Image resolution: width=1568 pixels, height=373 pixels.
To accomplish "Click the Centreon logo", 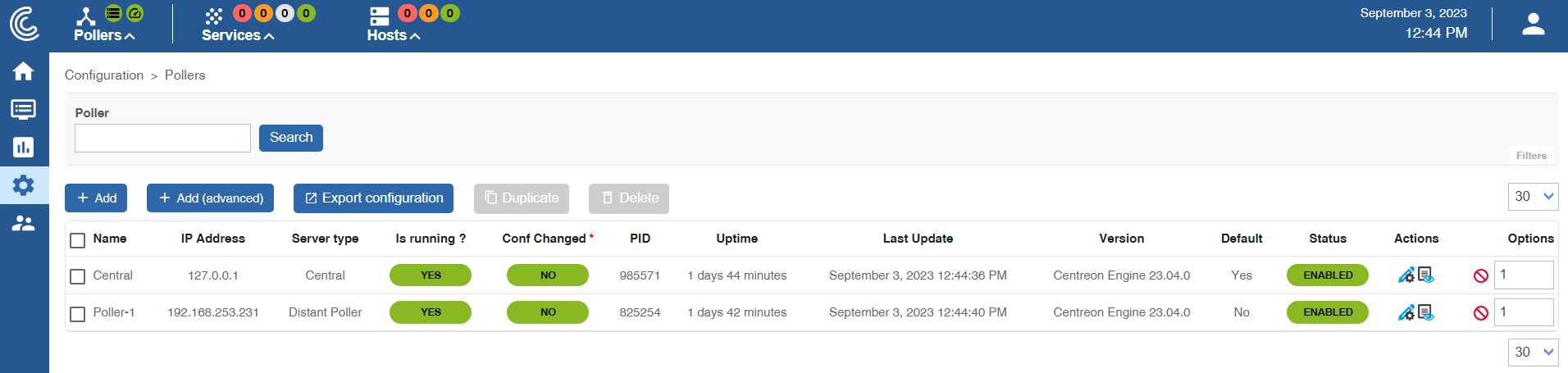I will 25,23.
